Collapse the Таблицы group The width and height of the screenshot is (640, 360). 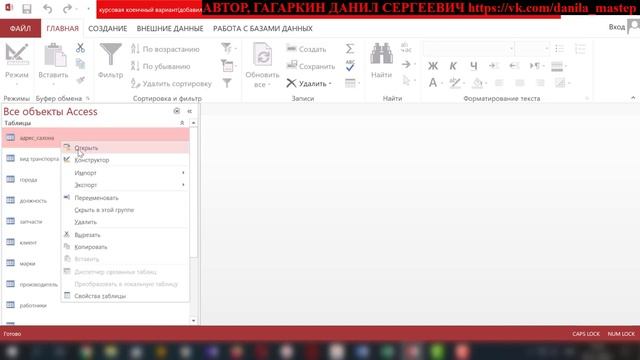[x=182, y=123]
